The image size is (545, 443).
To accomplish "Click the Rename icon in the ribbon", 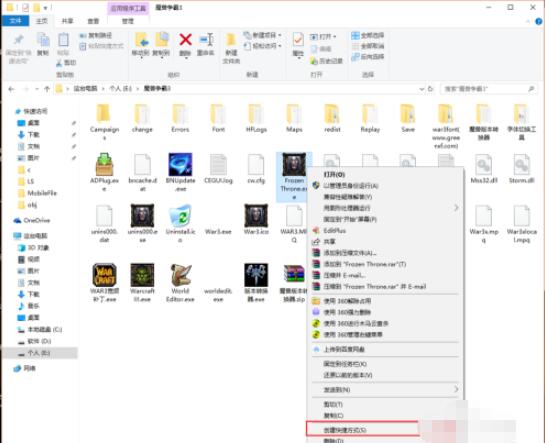I will pyautogui.click(x=206, y=40).
